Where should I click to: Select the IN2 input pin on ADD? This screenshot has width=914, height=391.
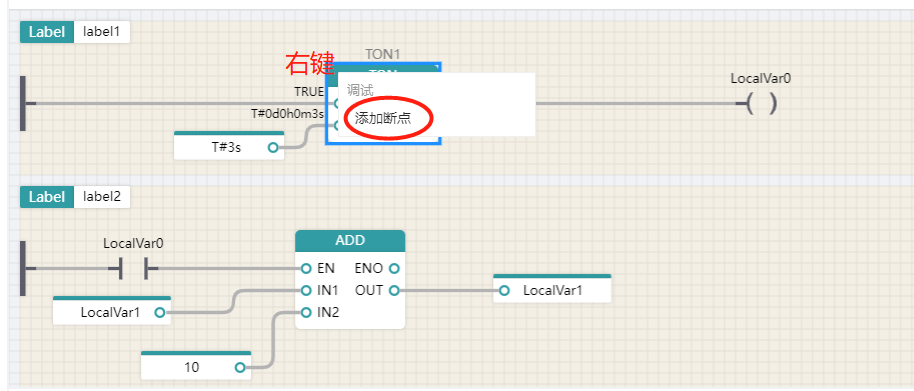pos(306,312)
